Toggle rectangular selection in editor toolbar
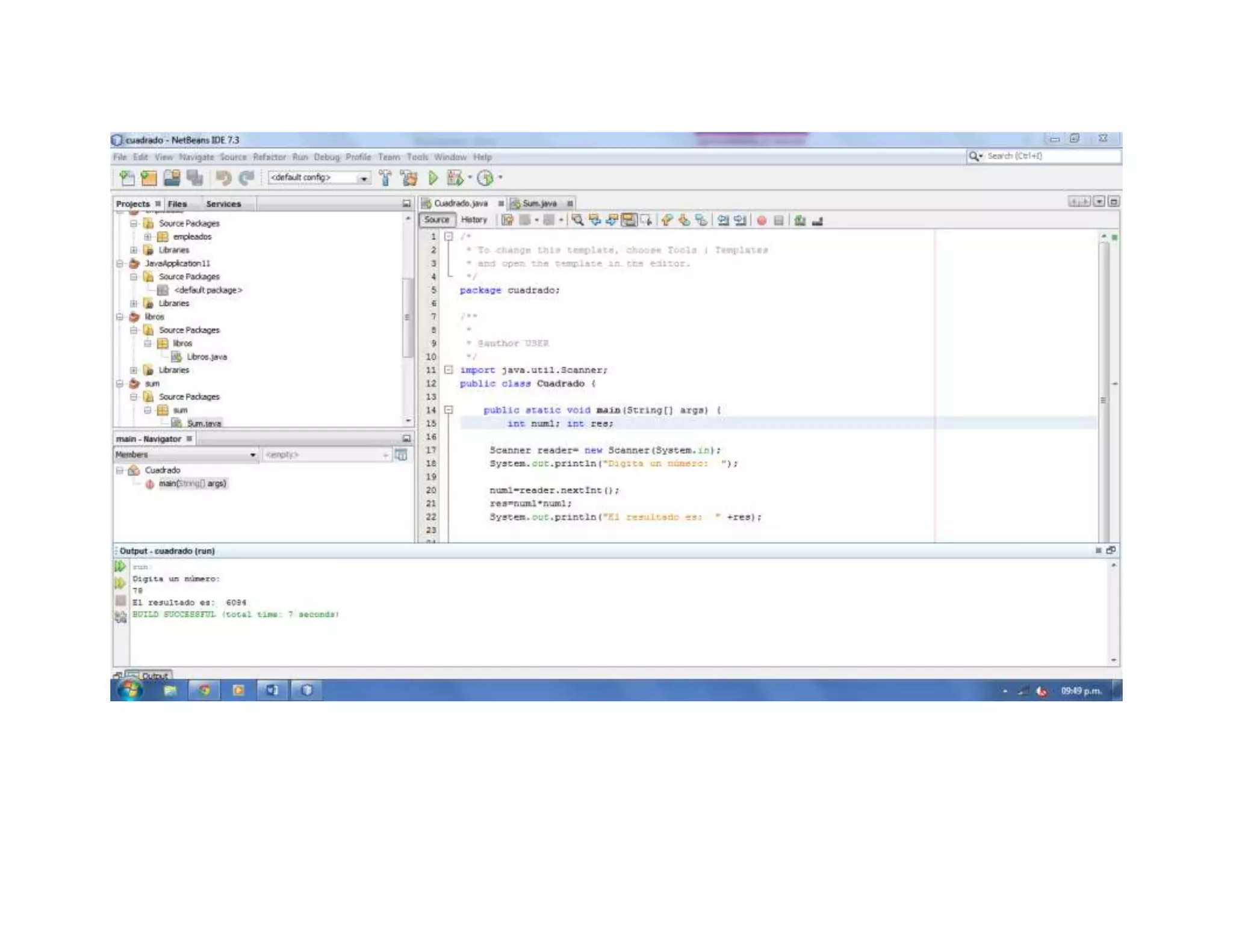 coord(646,220)
